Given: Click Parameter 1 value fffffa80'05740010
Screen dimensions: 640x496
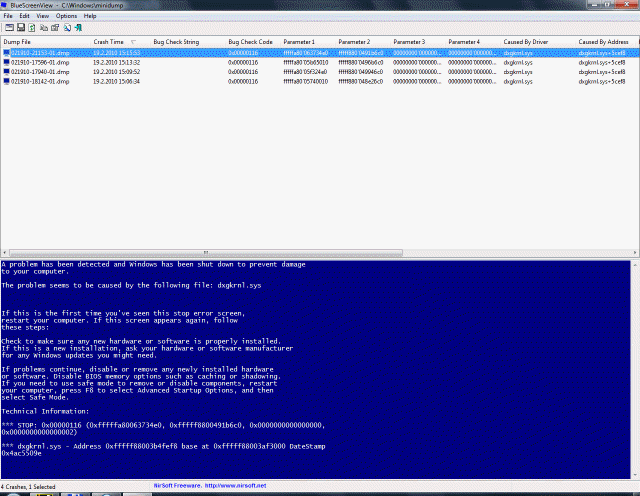Looking at the screenshot, I should 306,81.
